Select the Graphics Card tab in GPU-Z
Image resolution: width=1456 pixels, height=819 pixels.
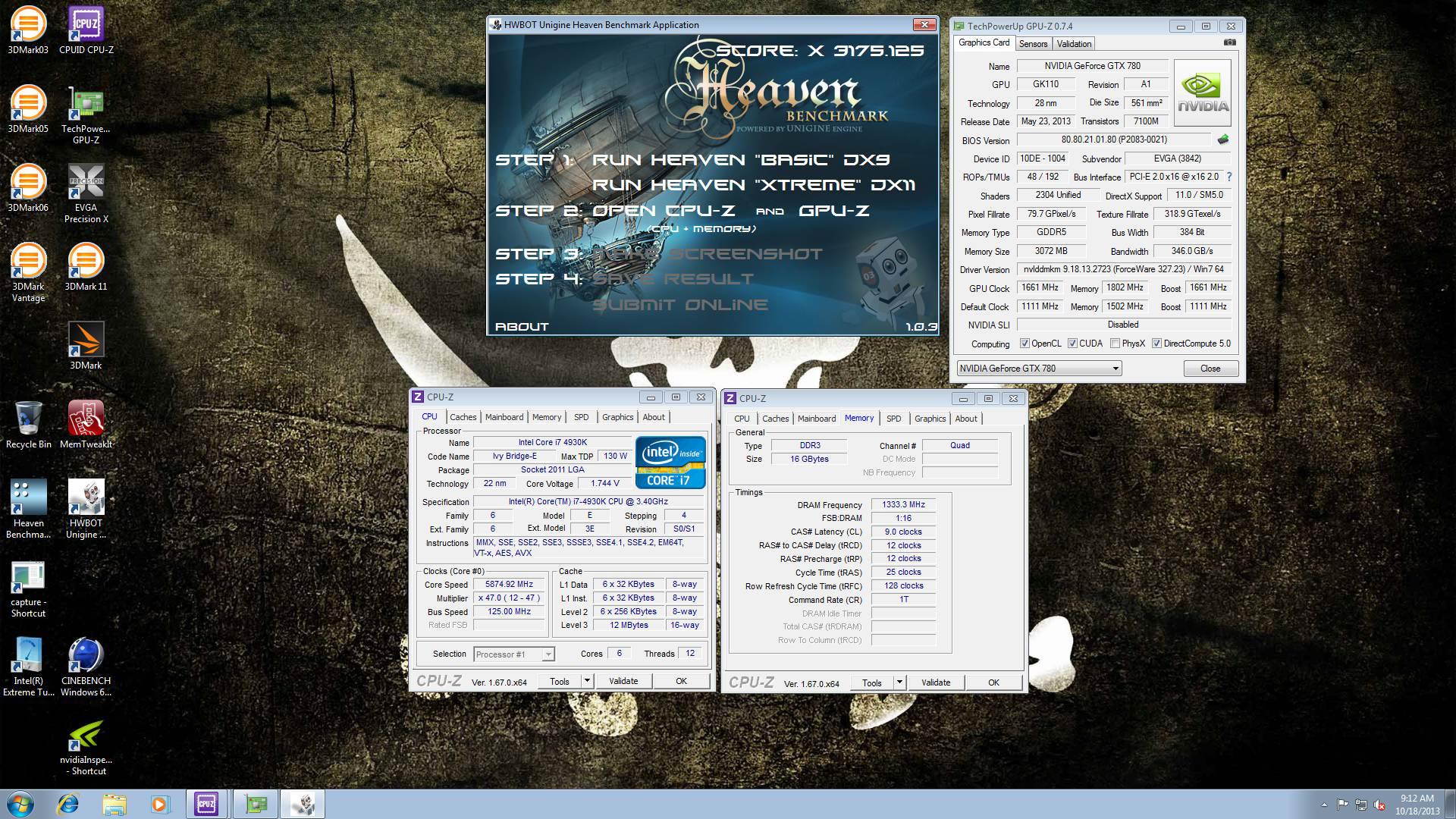pyautogui.click(x=984, y=42)
